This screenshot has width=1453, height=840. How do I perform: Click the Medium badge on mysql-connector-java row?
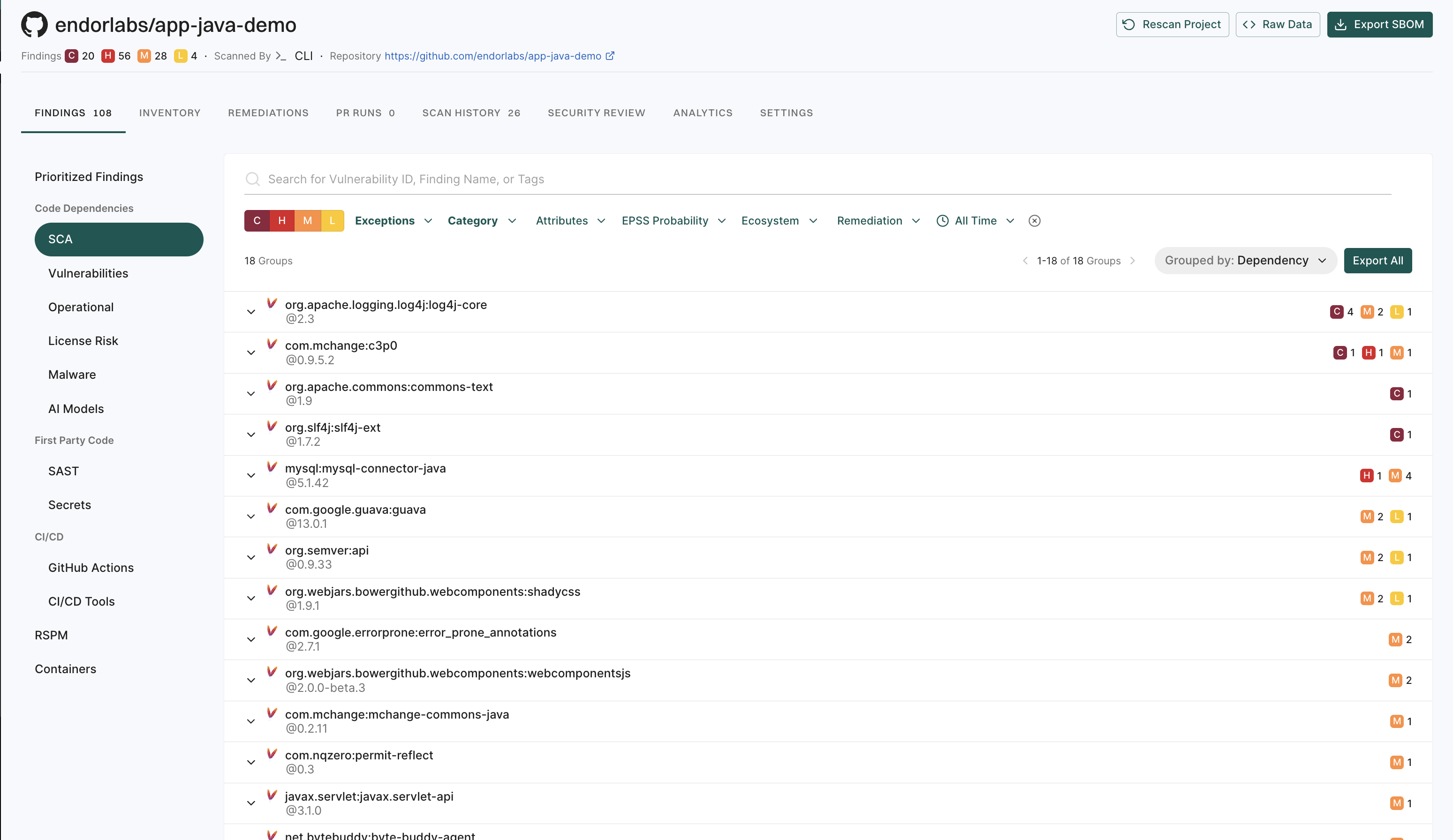(1395, 475)
